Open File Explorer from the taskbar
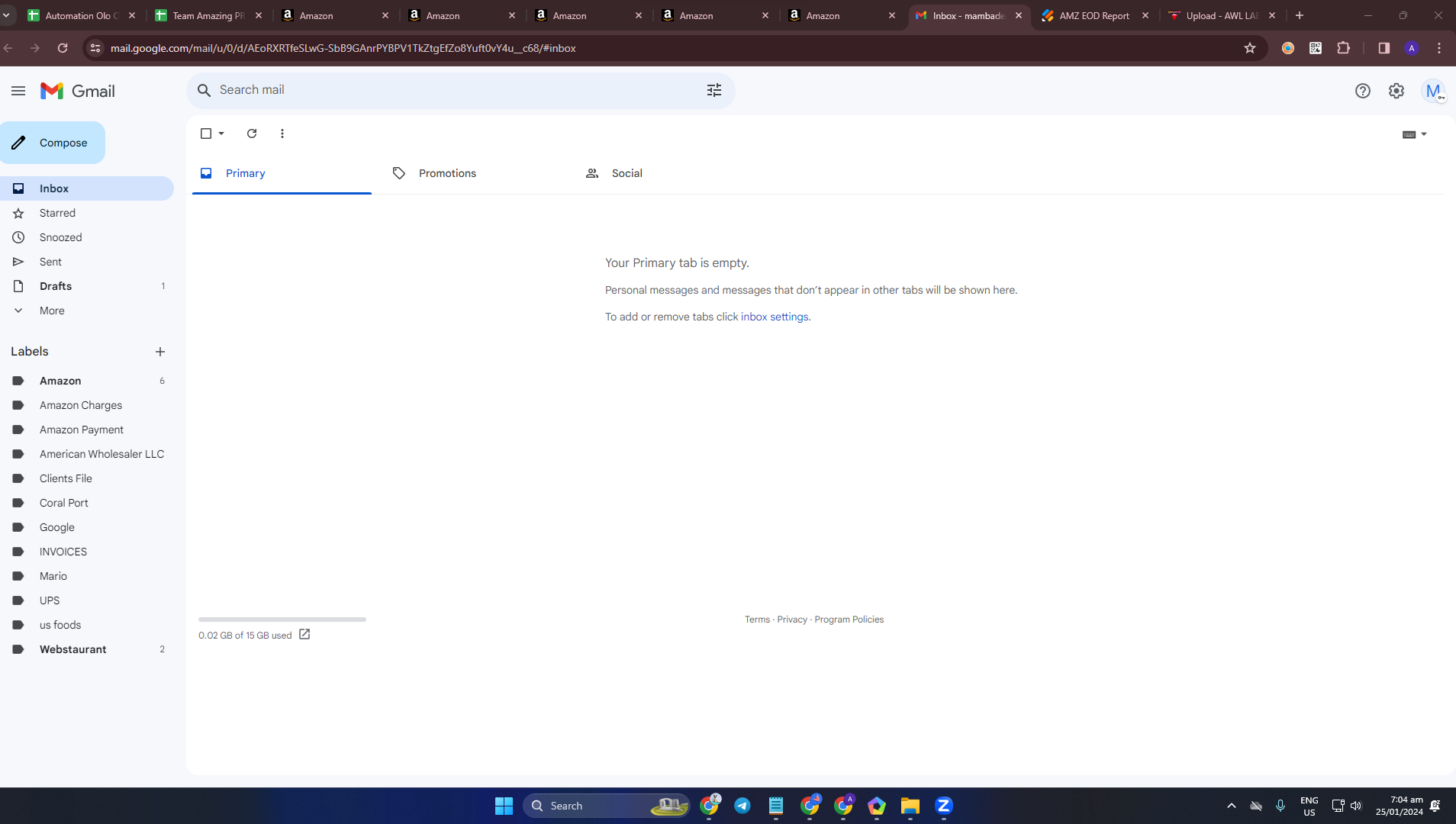The height and width of the screenshot is (824, 1456). tap(910, 806)
